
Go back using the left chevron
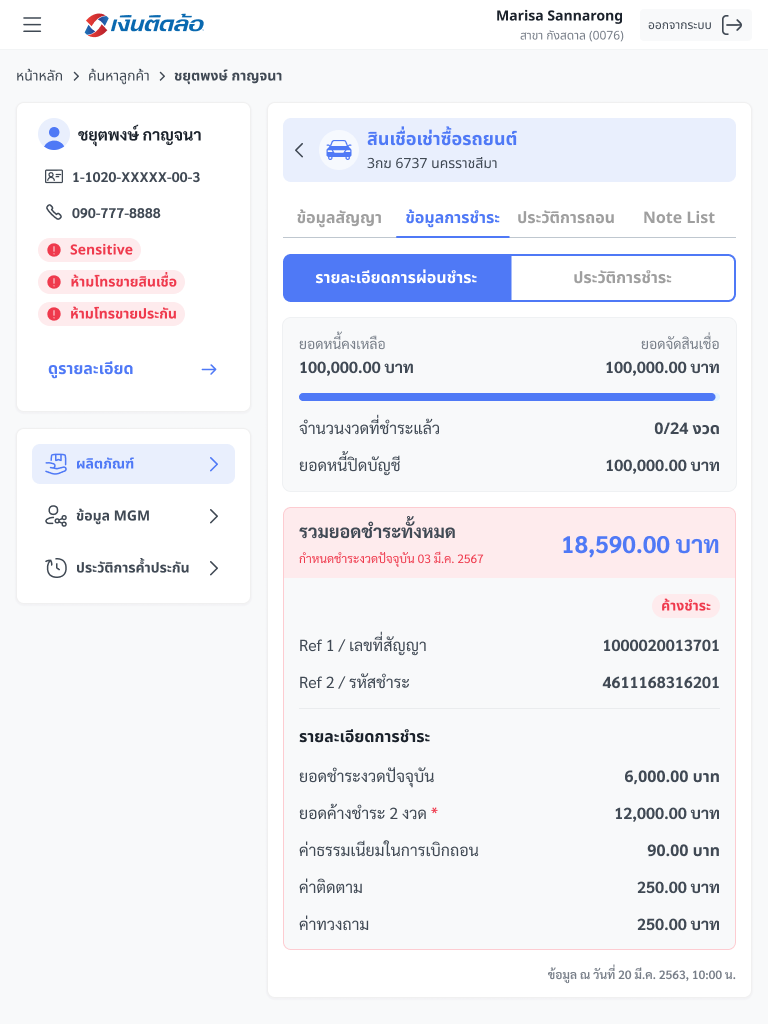point(299,150)
